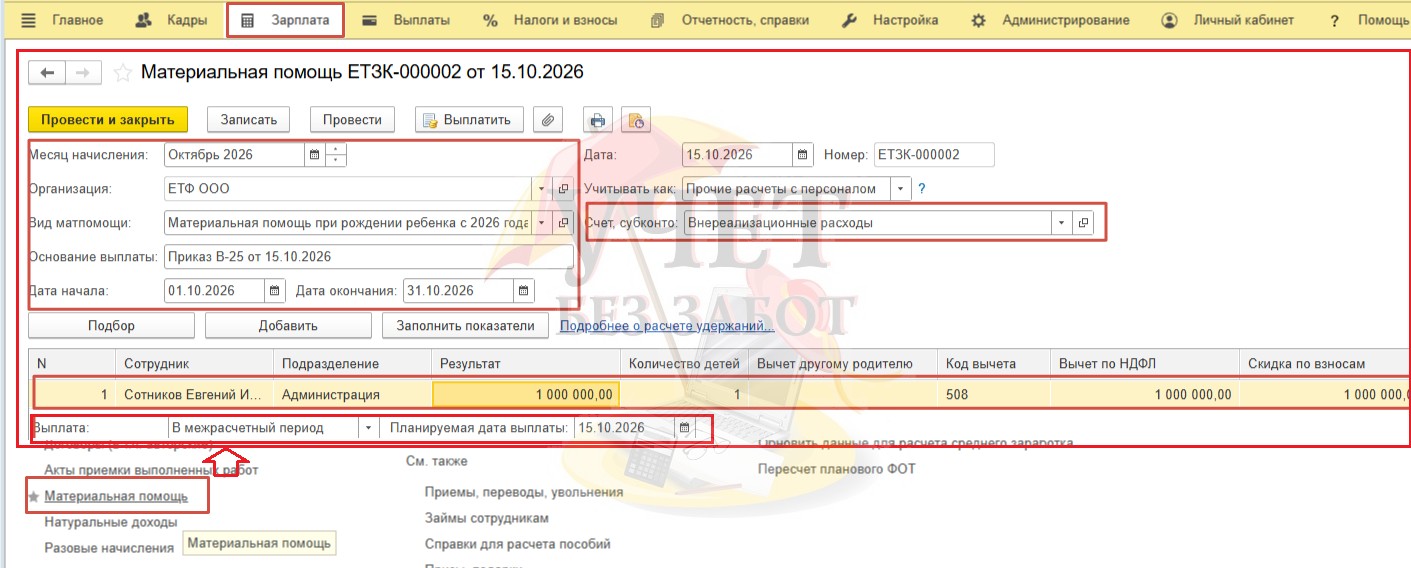Open Справки для расчета пособий link
Viewport: 1411px width, 568px height.
click(517, 544)
